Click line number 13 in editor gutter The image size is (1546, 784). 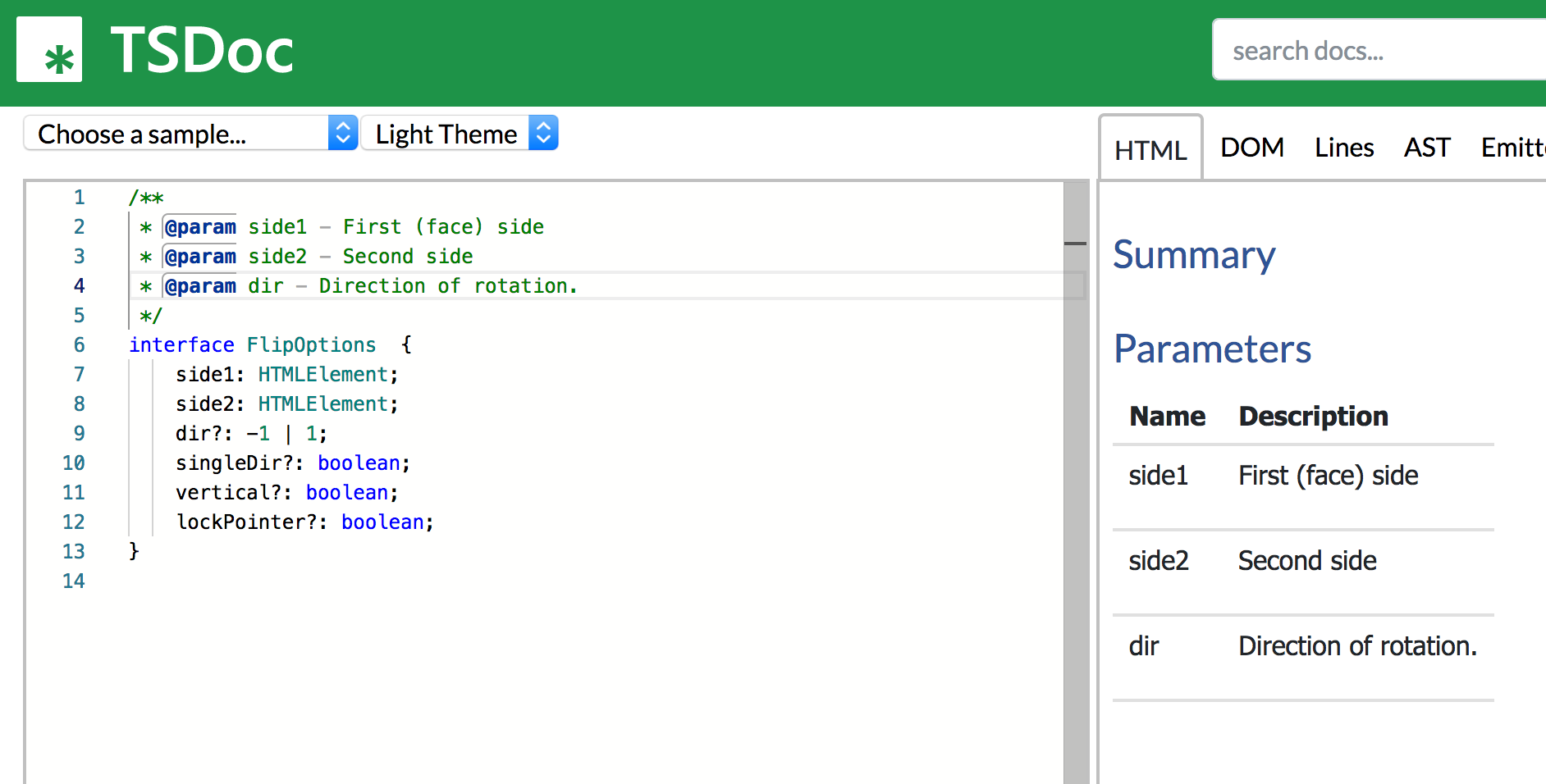74,552
